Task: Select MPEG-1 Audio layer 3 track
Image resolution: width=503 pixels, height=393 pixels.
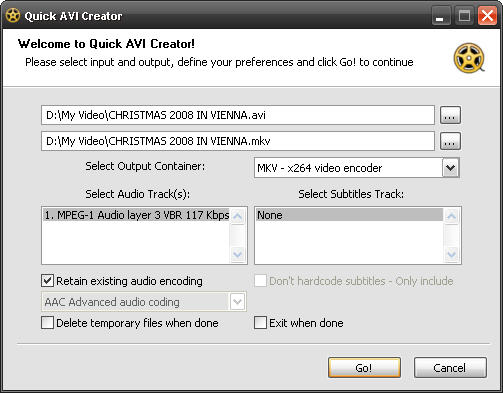Action: point(136,215)
